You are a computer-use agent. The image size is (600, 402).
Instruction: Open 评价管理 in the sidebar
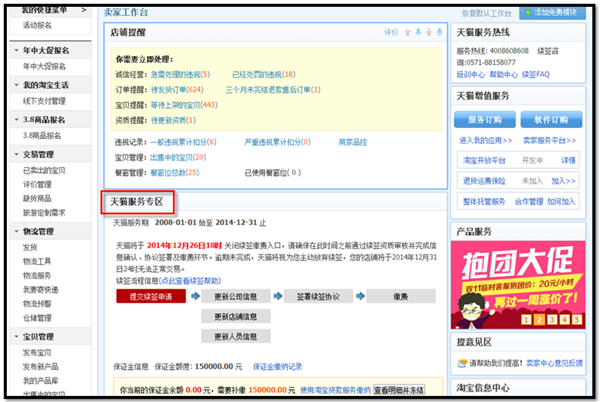37,185
